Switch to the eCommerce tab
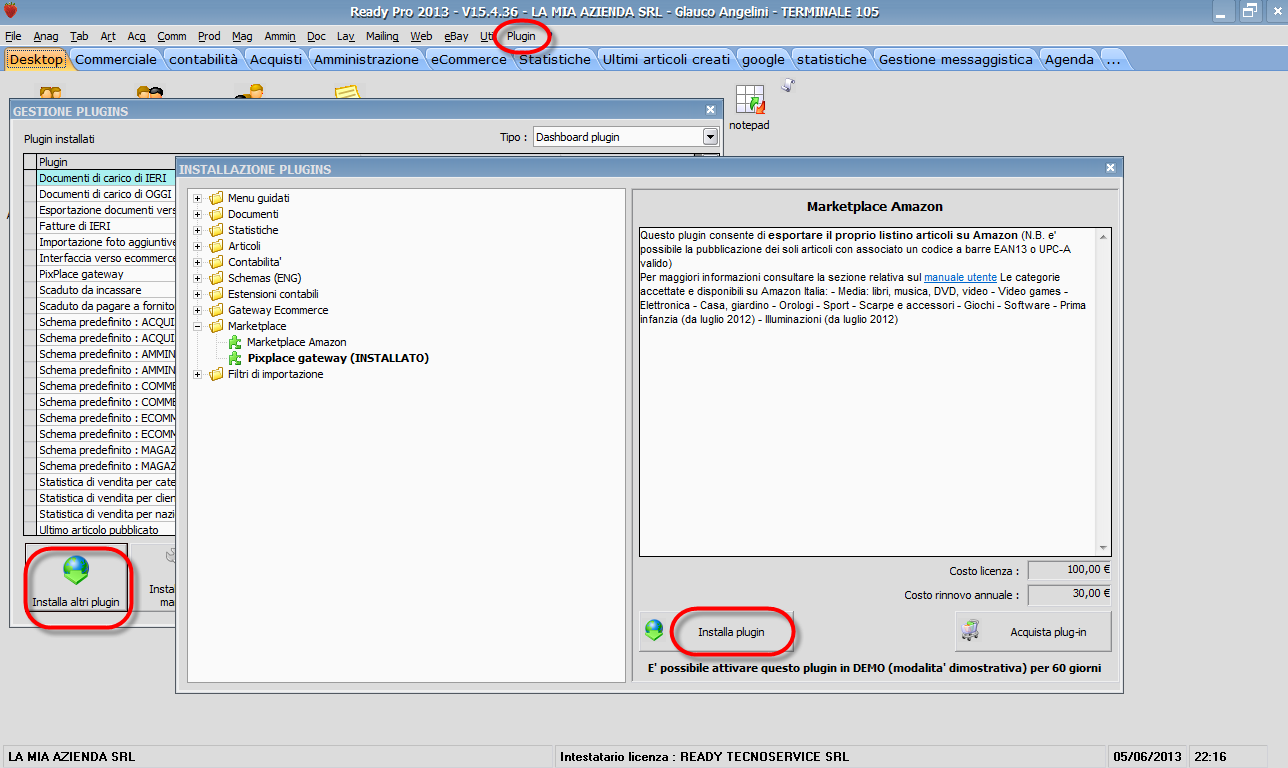Screen dimensions: 1288x768 coord(469,59)
